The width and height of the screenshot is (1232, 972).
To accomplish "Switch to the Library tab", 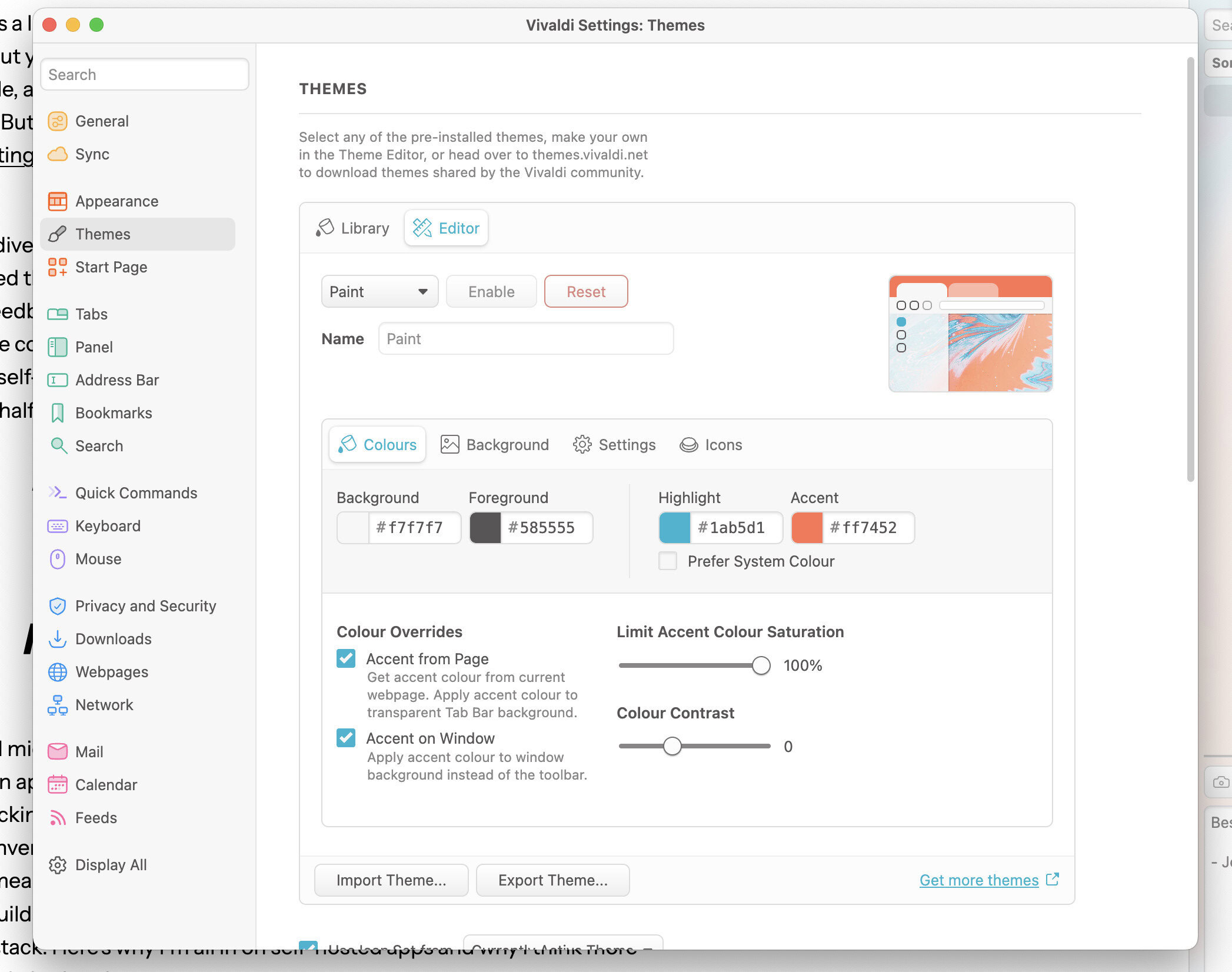I will click(x=352, y=228).
